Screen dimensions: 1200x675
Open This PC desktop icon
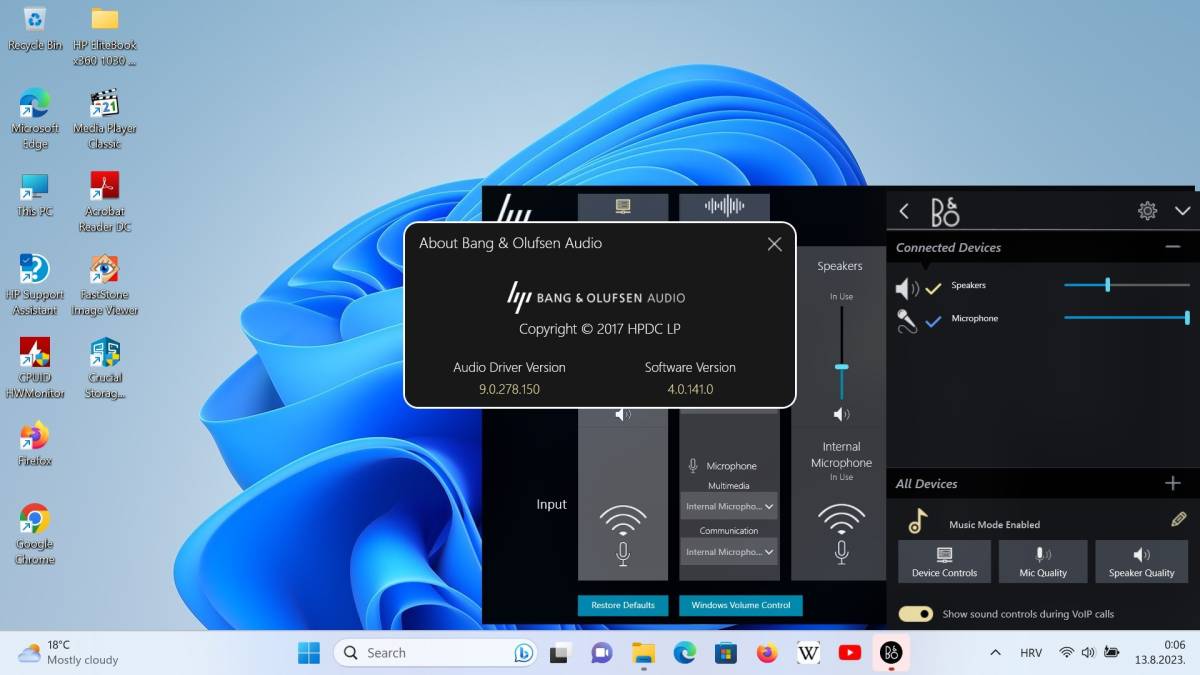35,195
